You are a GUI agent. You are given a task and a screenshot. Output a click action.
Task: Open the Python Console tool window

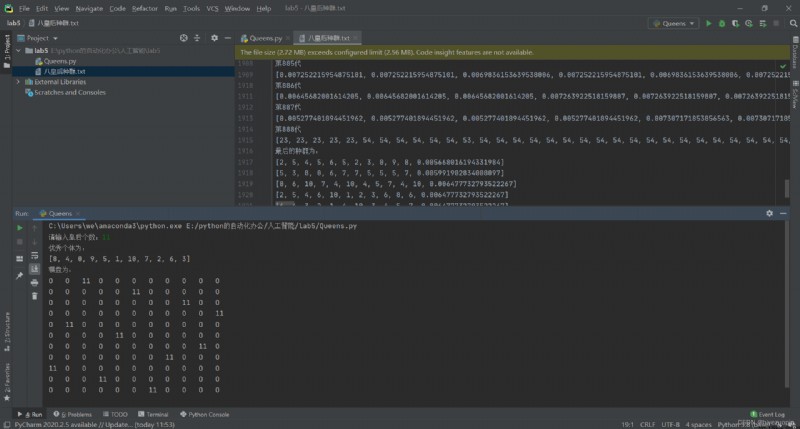[205, 414]
